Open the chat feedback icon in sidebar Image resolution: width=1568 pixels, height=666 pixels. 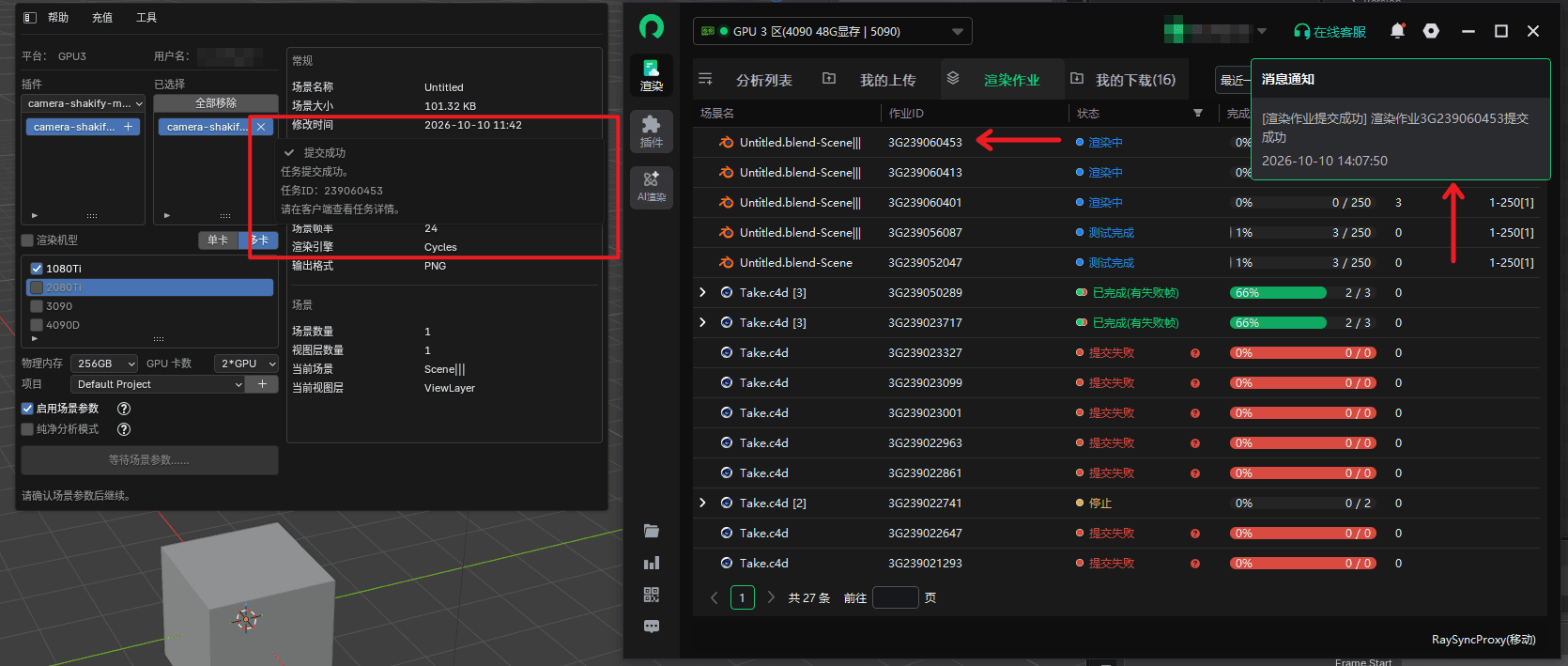652,626
